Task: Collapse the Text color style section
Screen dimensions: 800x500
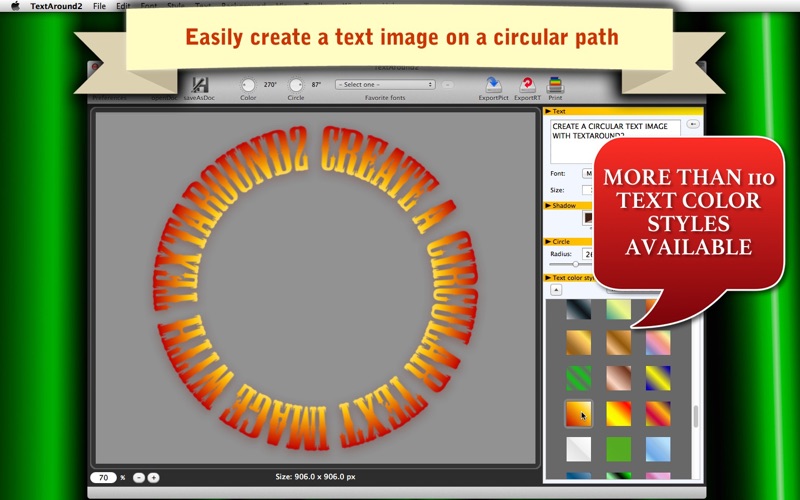Action: pyautogui.click(x=548, y=278)
